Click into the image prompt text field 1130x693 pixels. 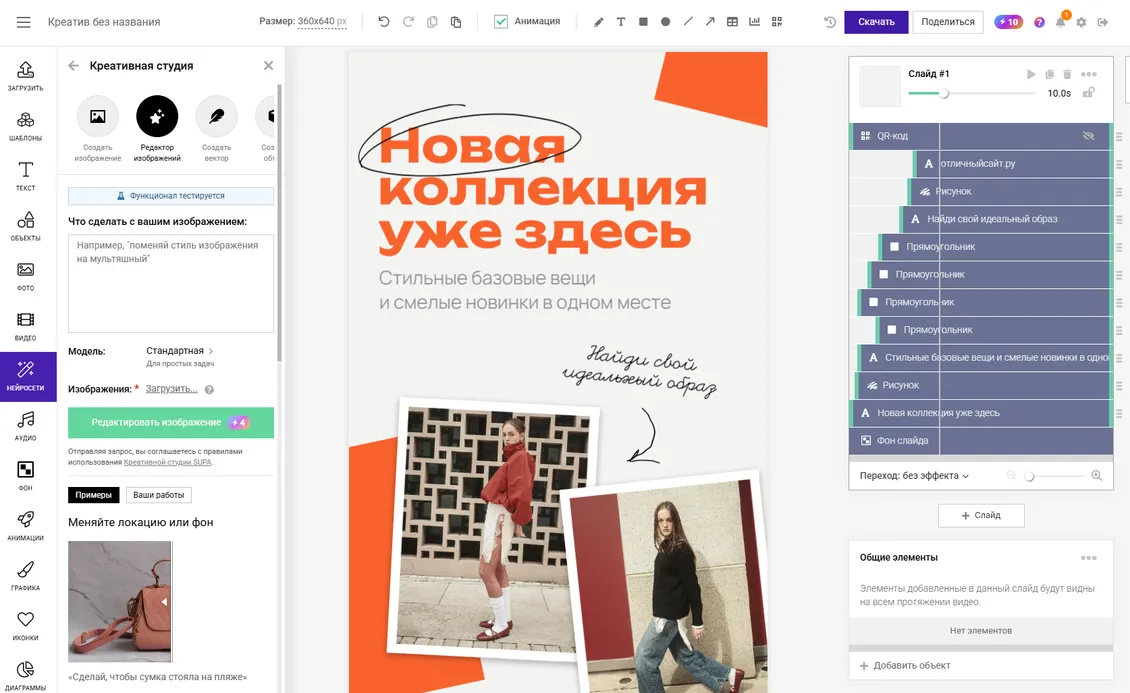(x=171, y=283)
